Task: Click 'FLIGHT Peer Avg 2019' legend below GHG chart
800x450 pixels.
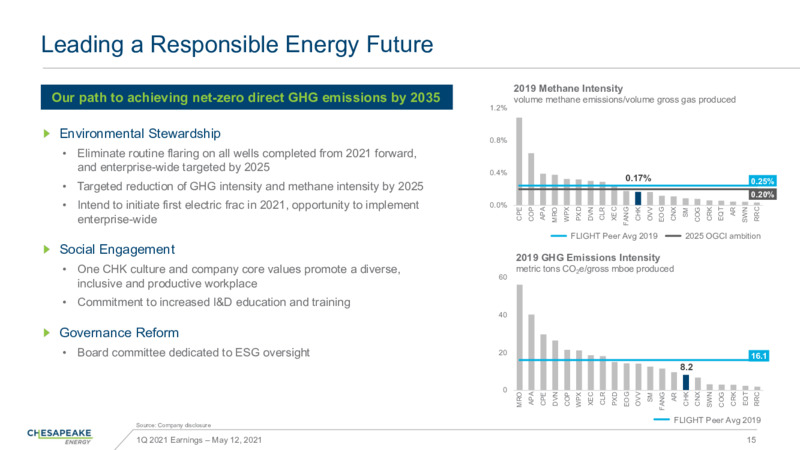Action: coord(707,420)
